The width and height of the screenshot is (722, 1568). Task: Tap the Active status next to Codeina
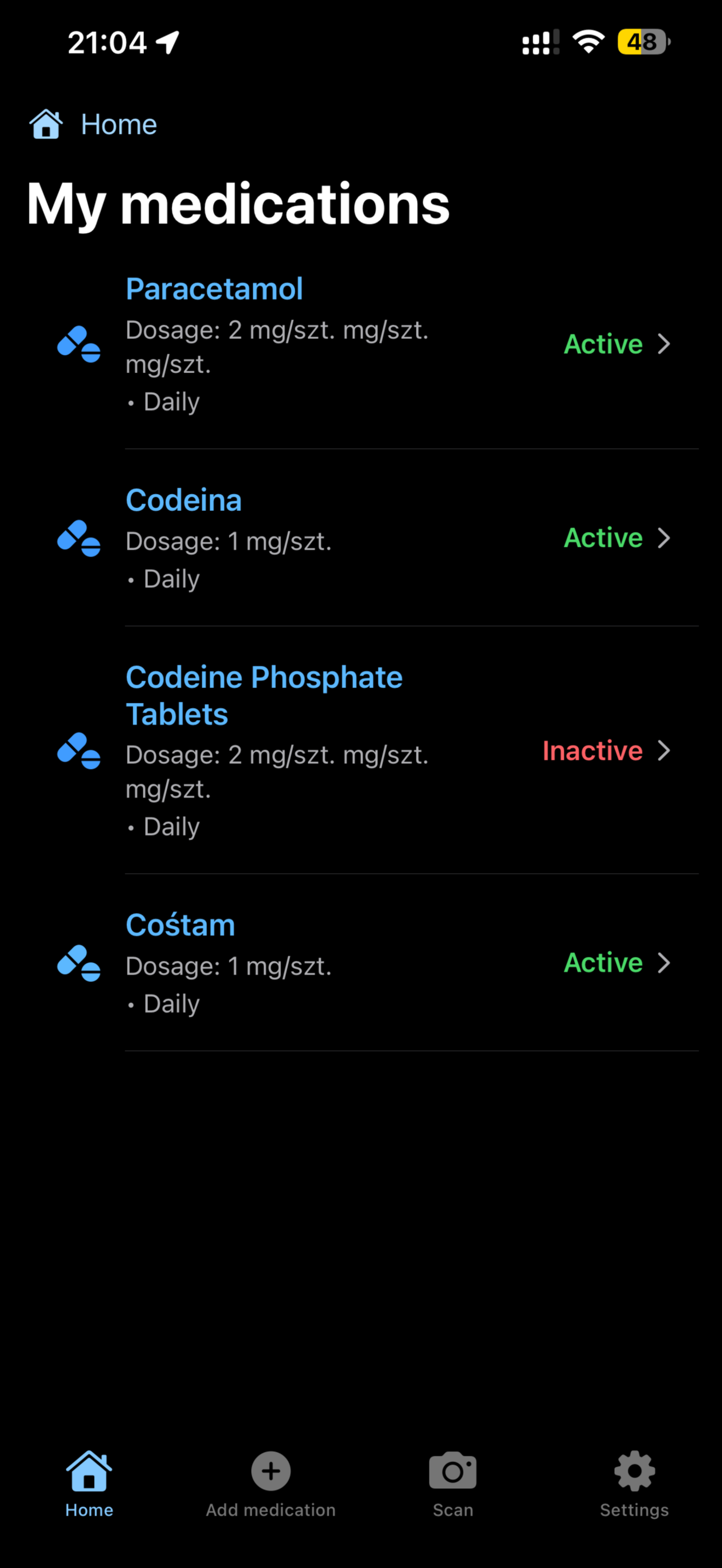(x=603, y=538)
